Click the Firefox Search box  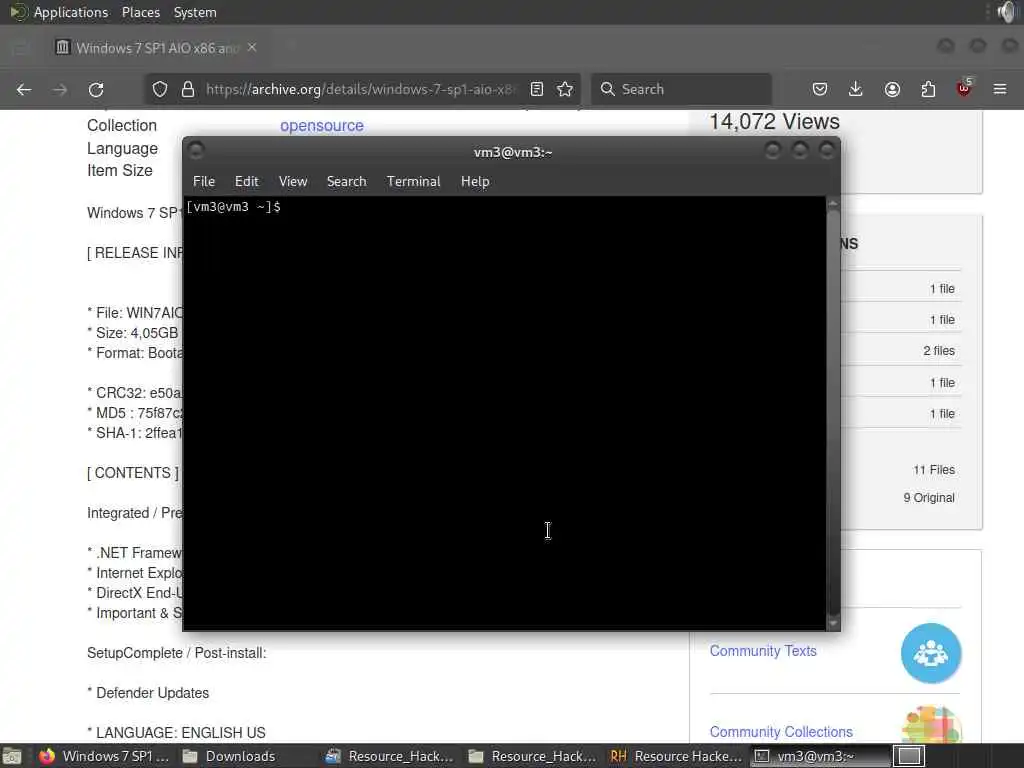tap(681, 89)
